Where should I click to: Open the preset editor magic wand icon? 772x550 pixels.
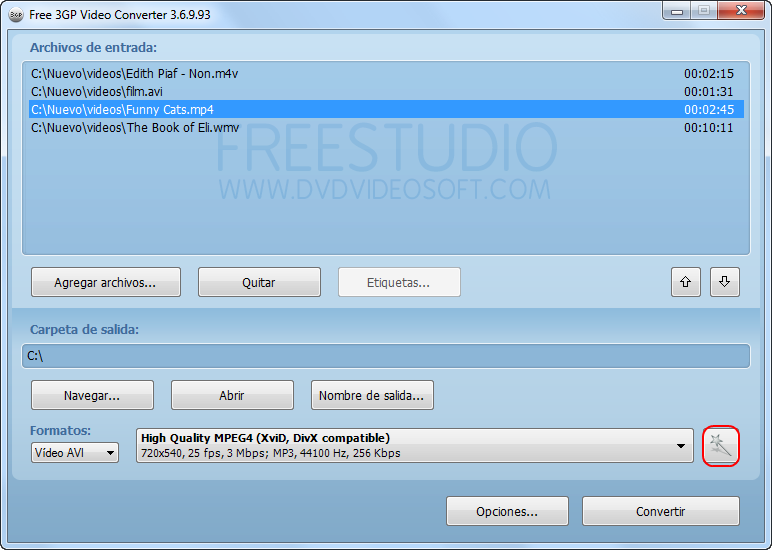pos(720,446)
